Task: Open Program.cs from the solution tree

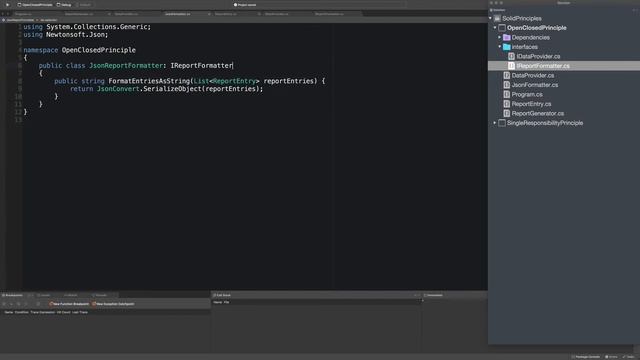Action: pyautogui.click(x=527, y=94)
